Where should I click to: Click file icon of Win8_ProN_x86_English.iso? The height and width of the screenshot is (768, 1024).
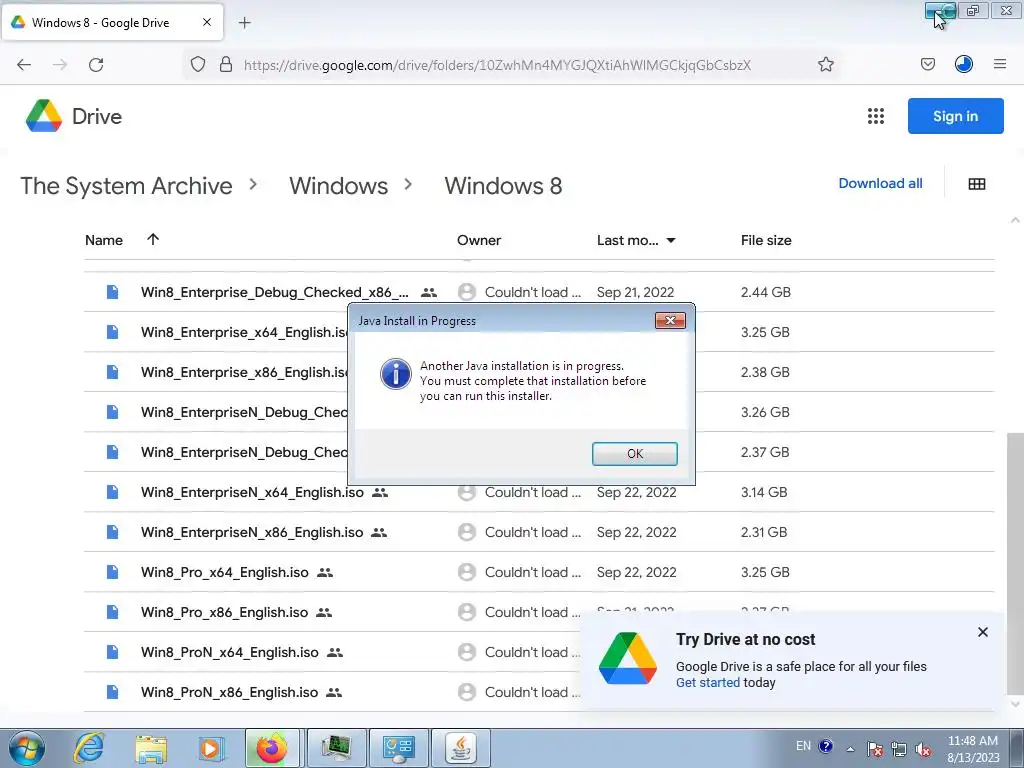(112, 692)
